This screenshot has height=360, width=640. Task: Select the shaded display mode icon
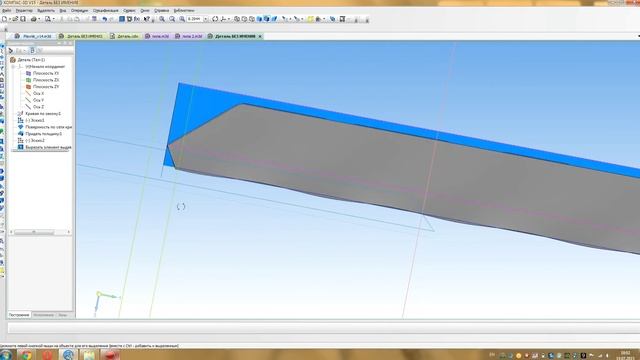(260, 19)
